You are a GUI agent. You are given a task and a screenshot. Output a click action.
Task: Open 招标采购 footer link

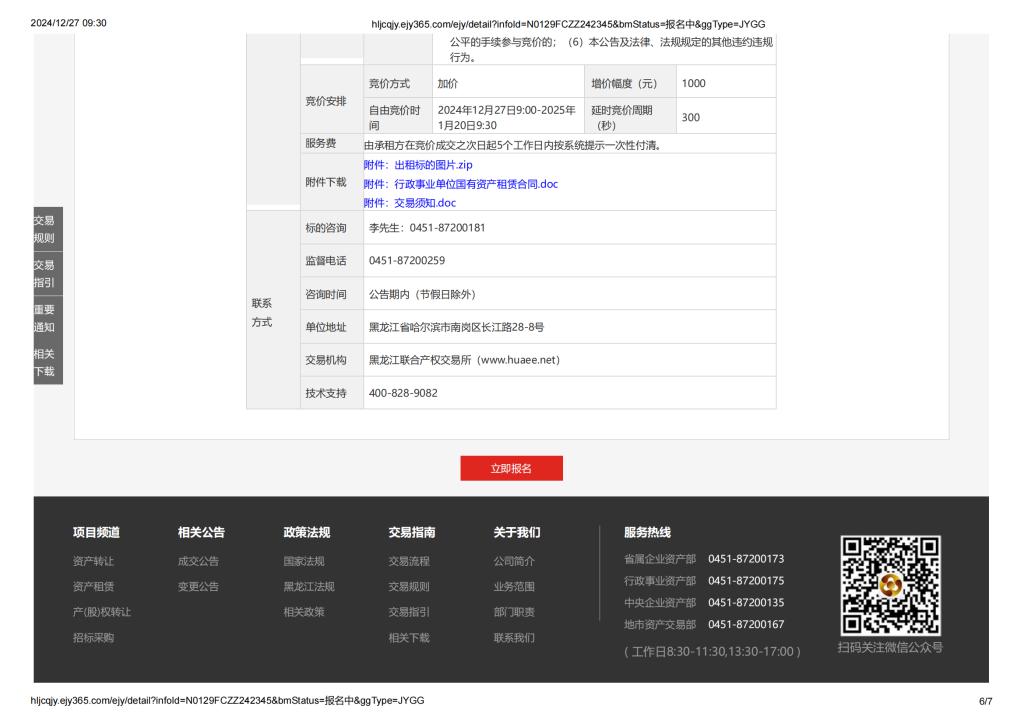(x=93, y=638)
